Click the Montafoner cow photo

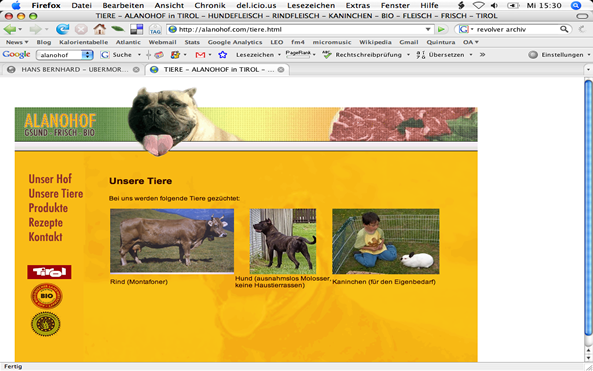click(x=172, y=241)
